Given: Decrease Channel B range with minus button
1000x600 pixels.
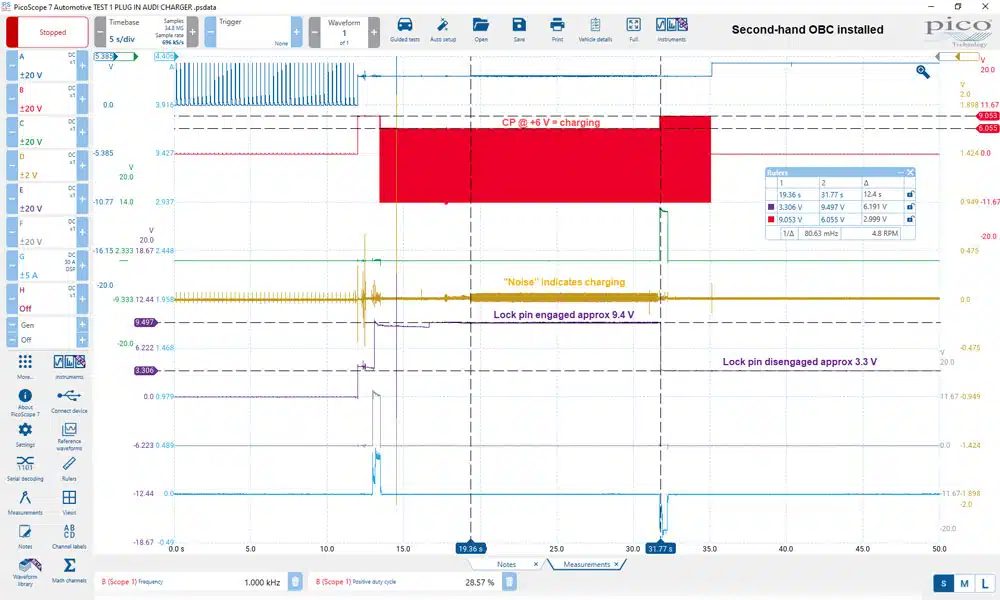Looking at the screenshot, I should [12, 99].
